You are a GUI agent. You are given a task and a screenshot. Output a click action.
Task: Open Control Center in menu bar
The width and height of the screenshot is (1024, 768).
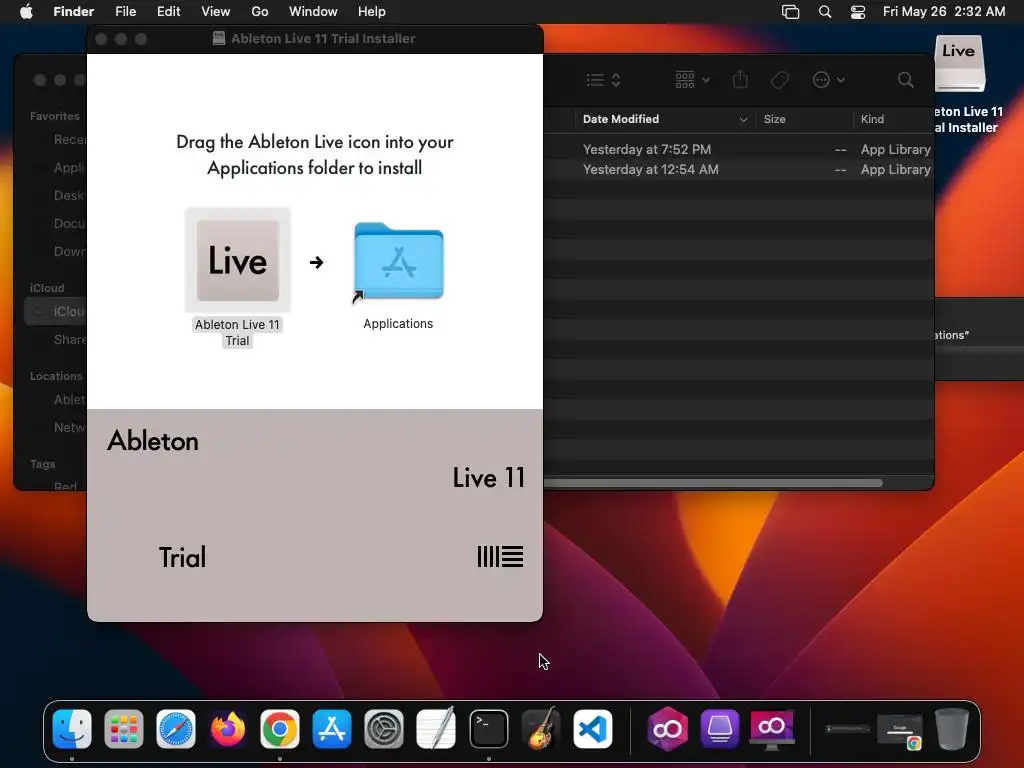point(857,12)
